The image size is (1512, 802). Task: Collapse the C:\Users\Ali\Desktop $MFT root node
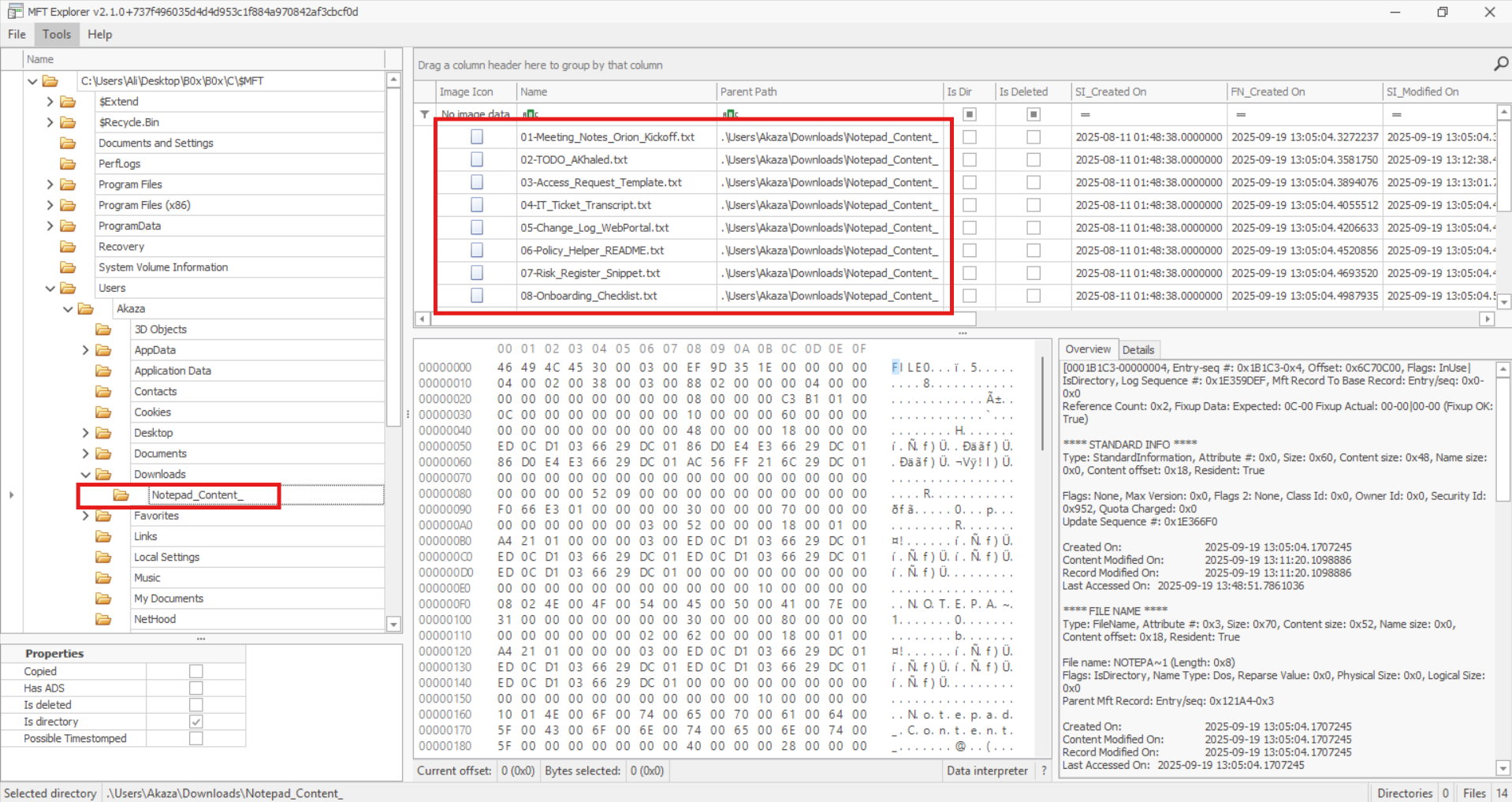pos(32,80)
